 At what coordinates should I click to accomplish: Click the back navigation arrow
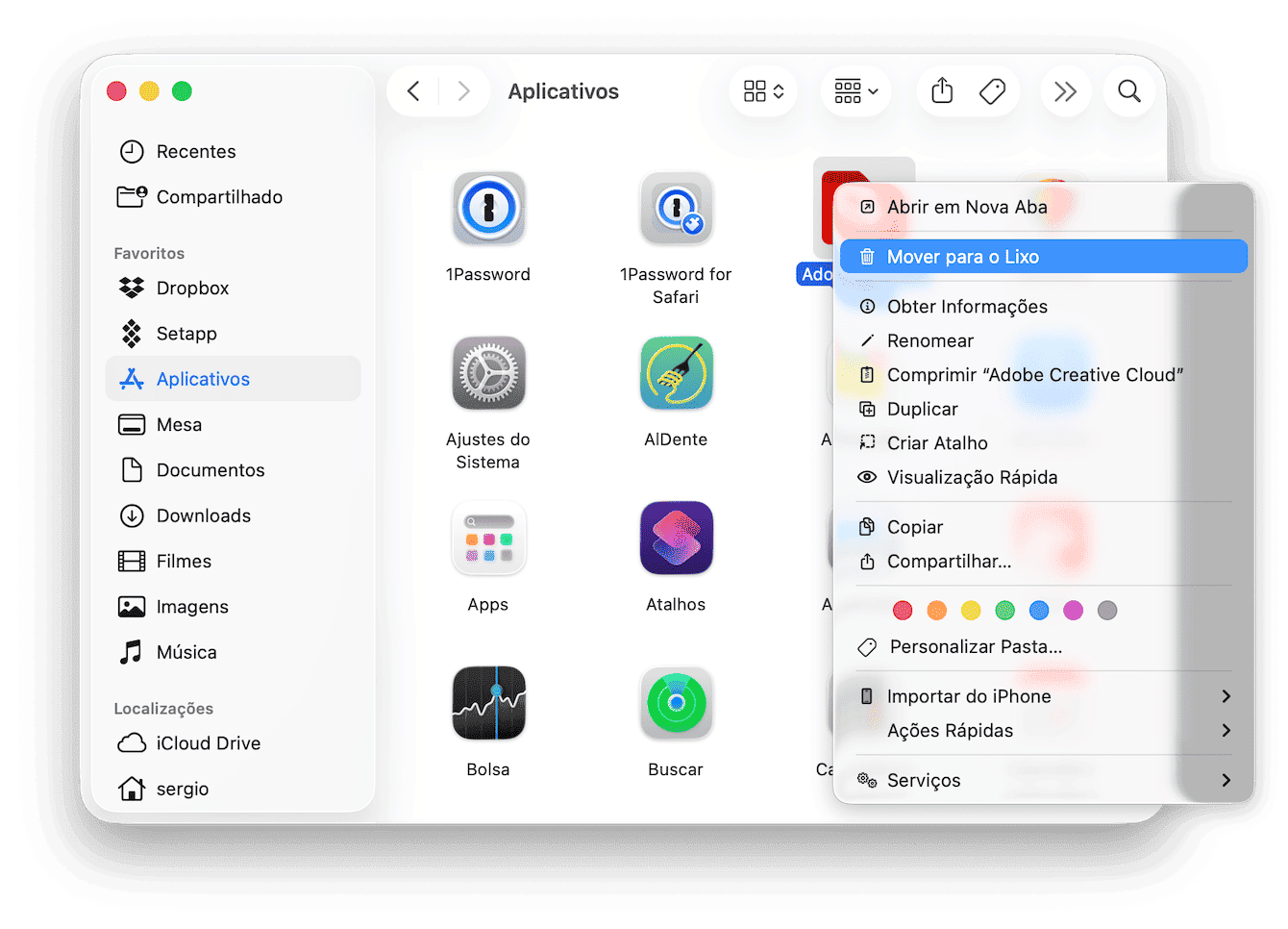click(413, 91)
